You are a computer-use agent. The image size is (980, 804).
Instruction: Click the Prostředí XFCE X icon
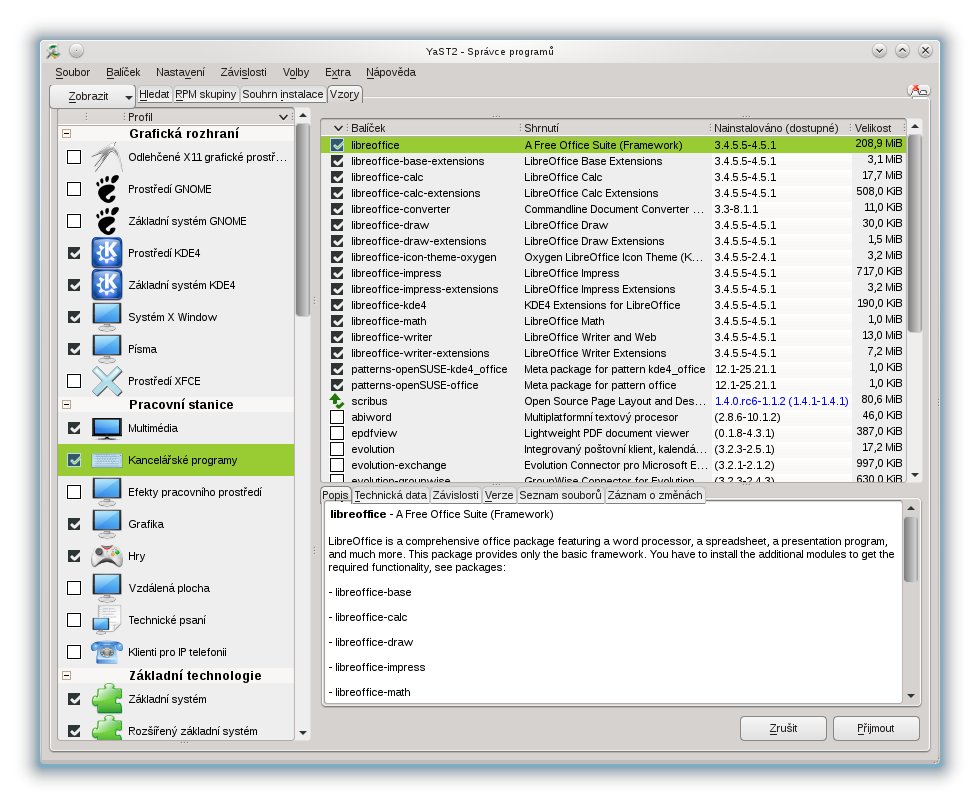click(x=107, y=381)
